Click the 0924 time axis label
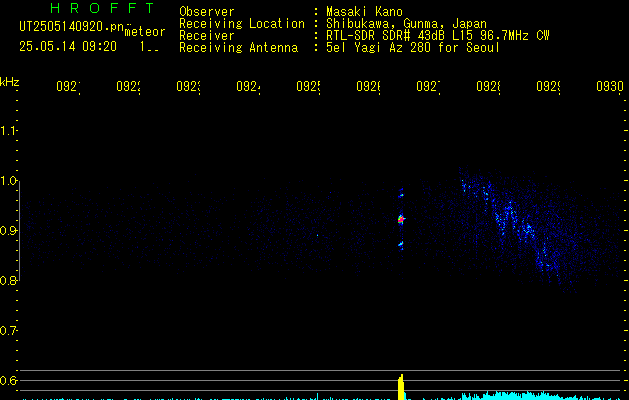The image size is (629, 400). [248, 87]
